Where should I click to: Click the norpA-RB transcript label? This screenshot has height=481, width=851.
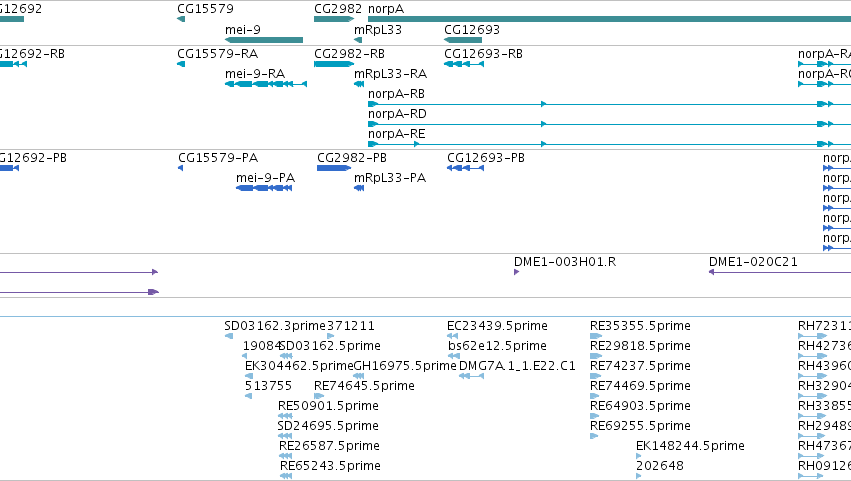pos(396,94)
